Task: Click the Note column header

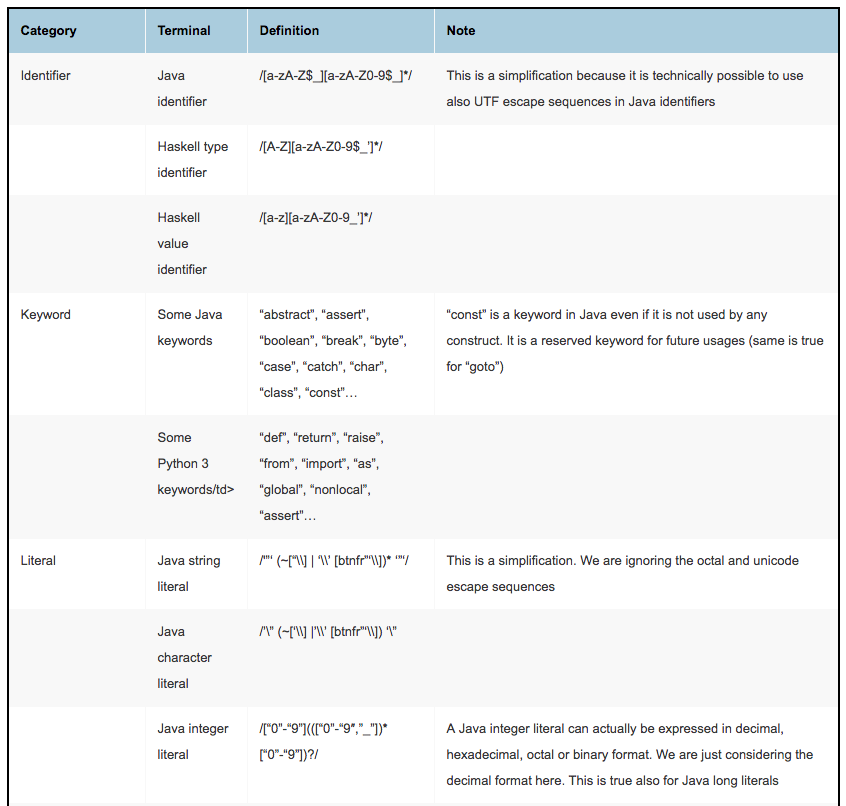Action: [461, 31]
